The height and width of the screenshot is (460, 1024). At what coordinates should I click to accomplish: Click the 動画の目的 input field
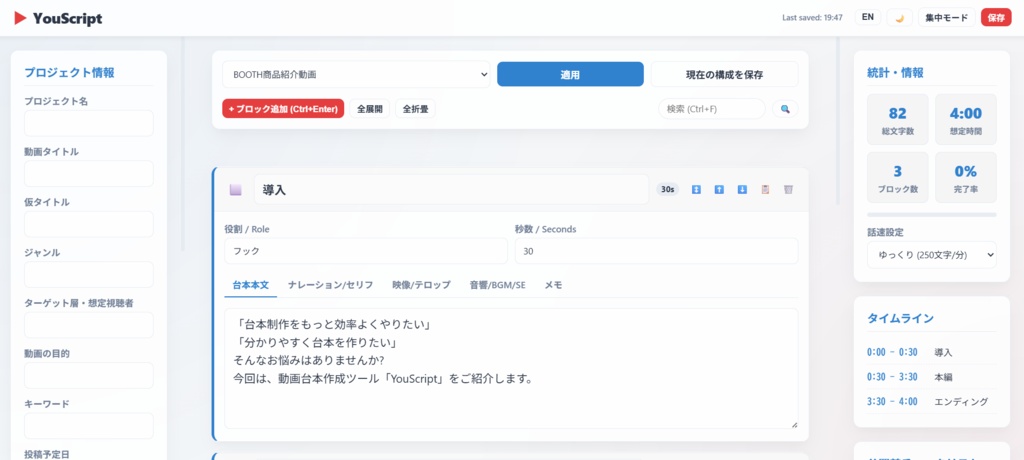click(x=89, y=376)
